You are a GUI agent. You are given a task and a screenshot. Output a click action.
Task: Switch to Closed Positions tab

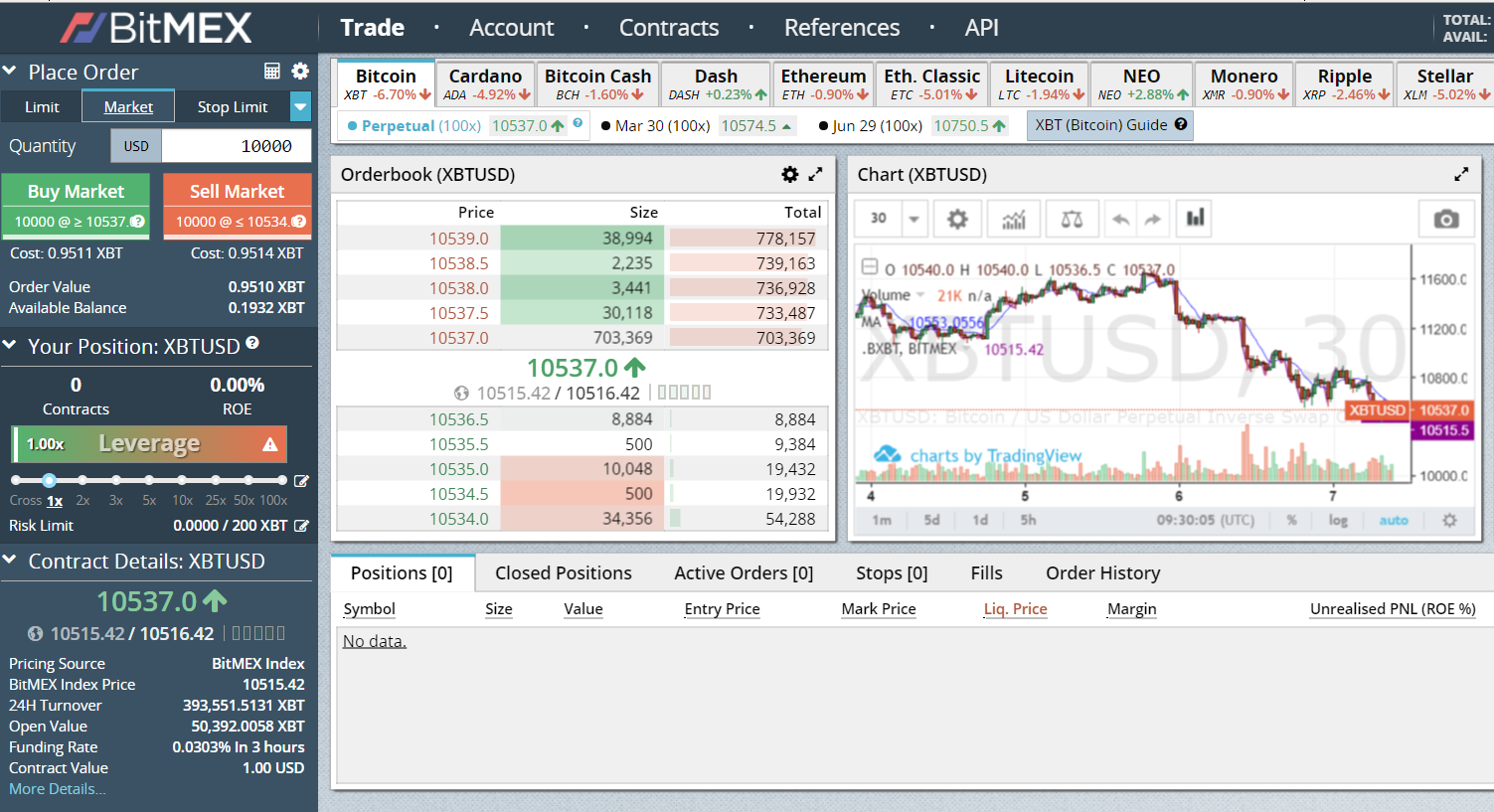(x=564, y=572)
